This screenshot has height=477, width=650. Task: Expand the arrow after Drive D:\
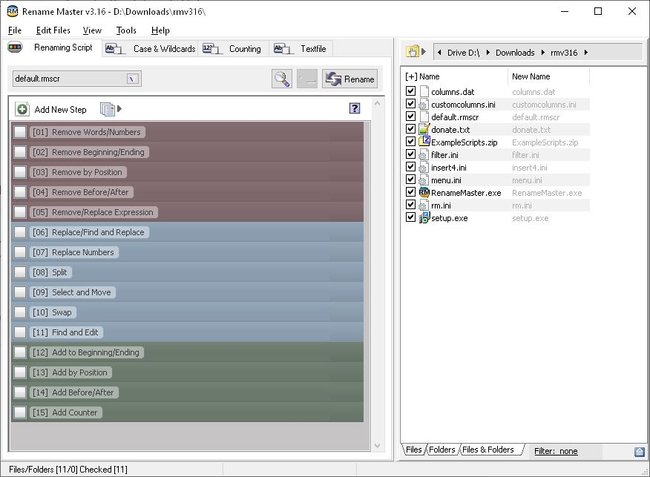click(488, 53)
